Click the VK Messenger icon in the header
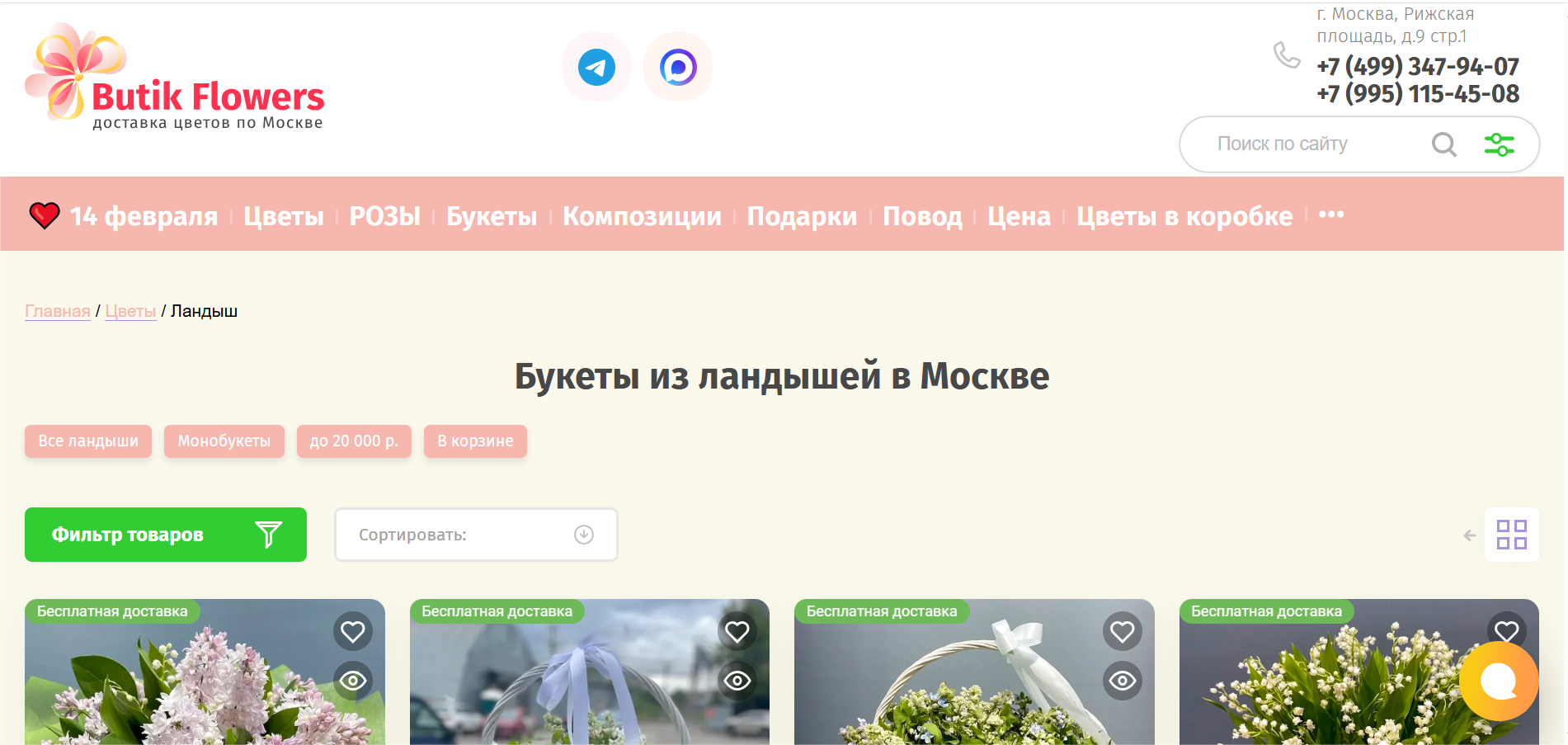The height and width of the screenshot is (745, 1568). [x=678, y=67]
